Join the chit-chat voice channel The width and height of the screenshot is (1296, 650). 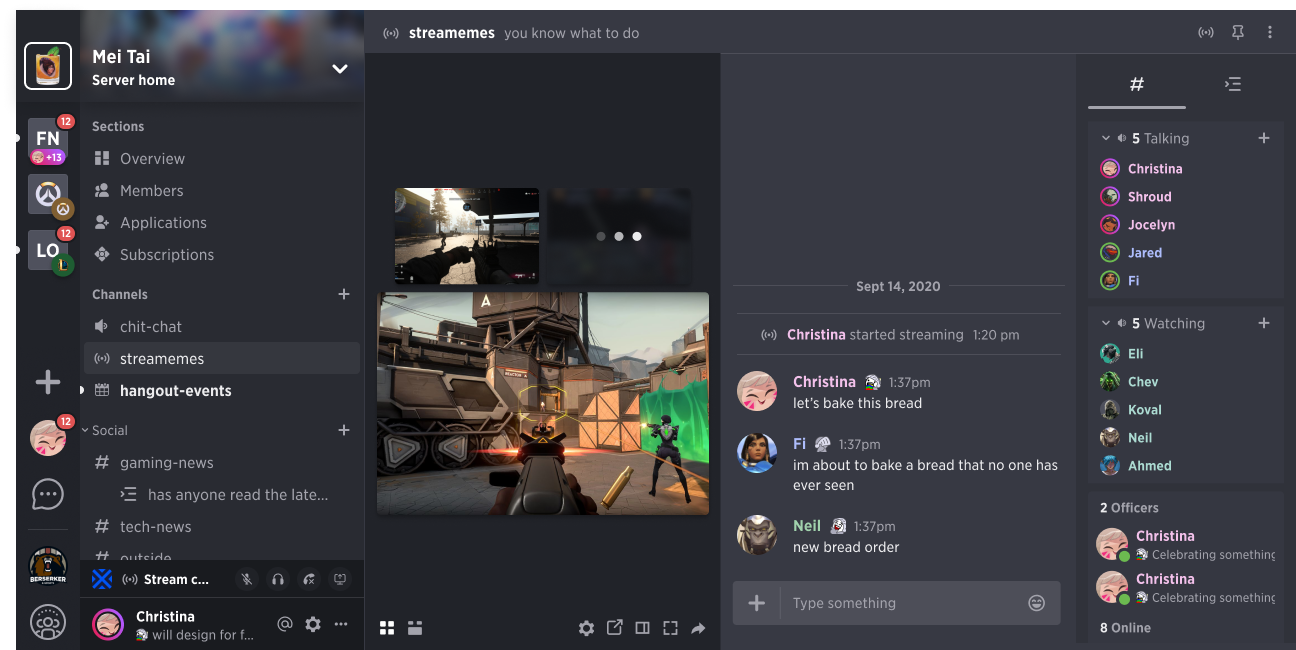(222, 326)
